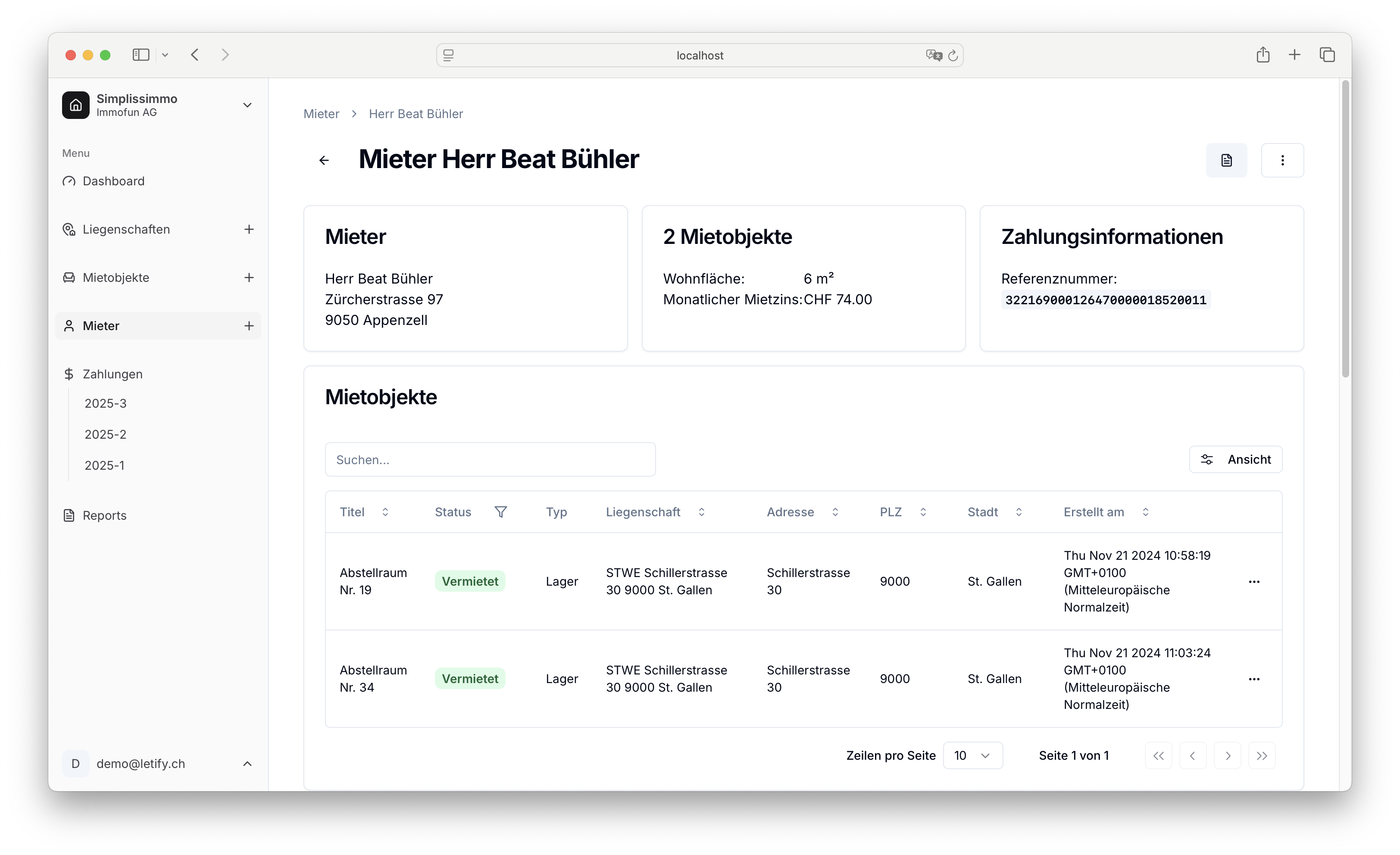The image size is (1400, 855).
Task: Click the Mieter breadcrumb link
Action: 321,114
